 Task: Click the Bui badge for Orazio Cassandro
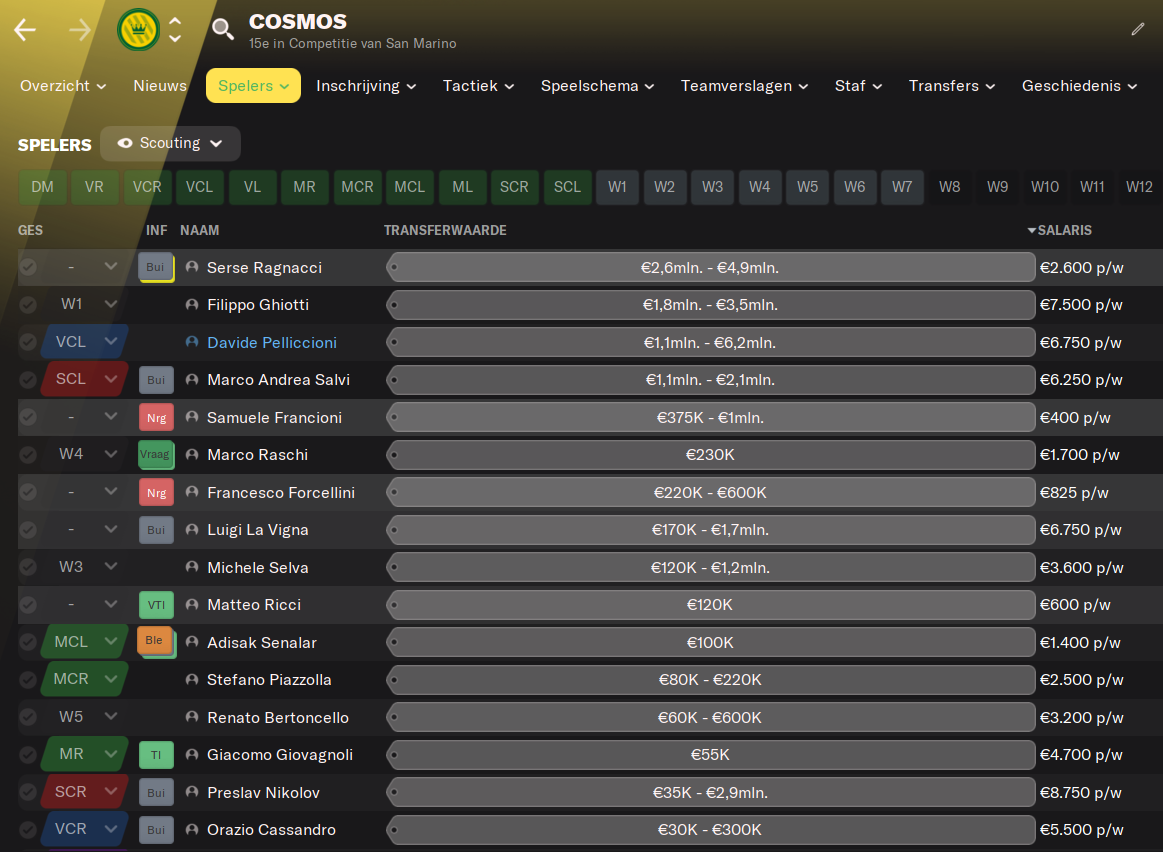pos(157,830)
